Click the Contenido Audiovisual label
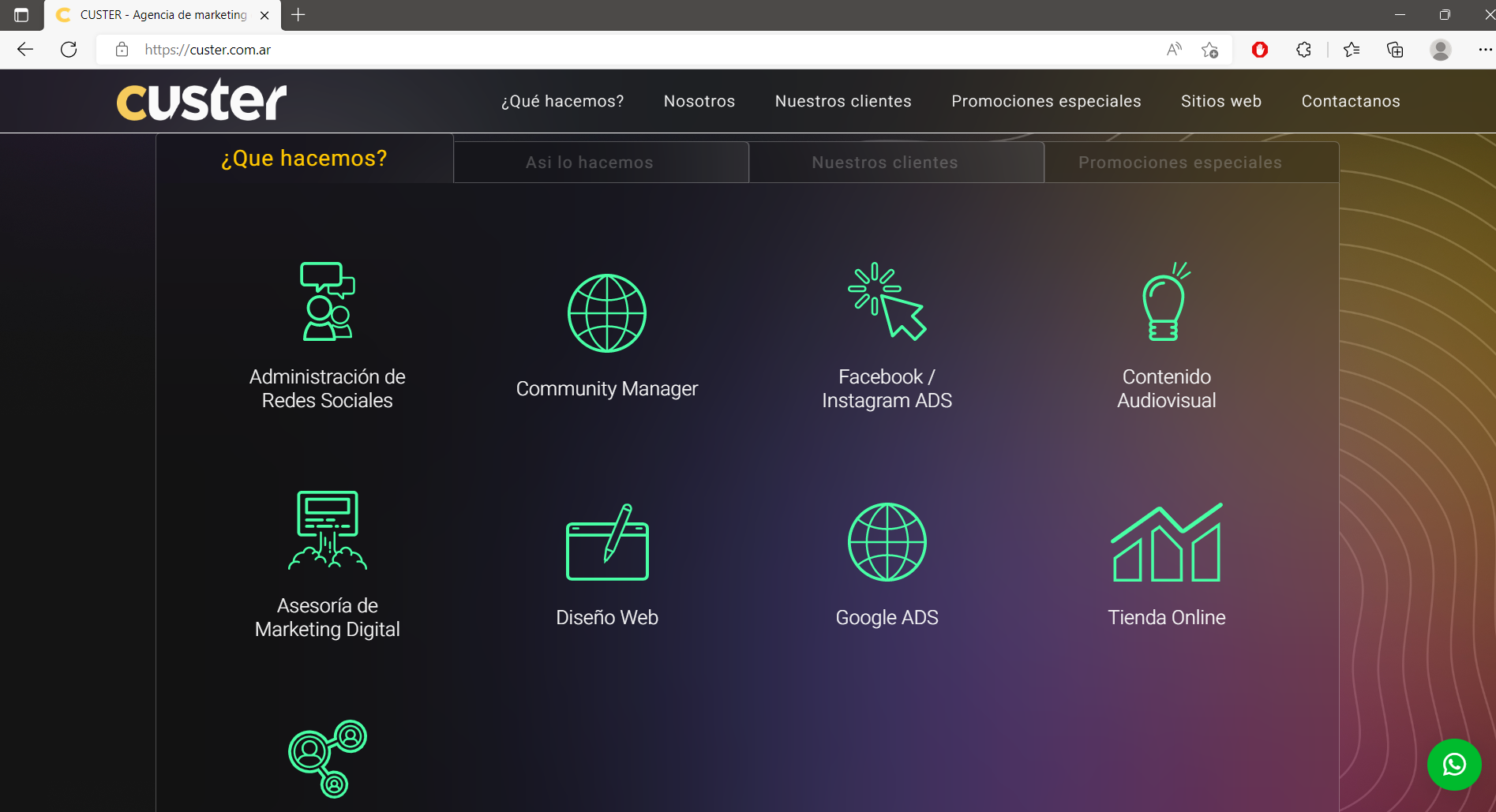The image size is (1496, 812). pos(1166,388)
